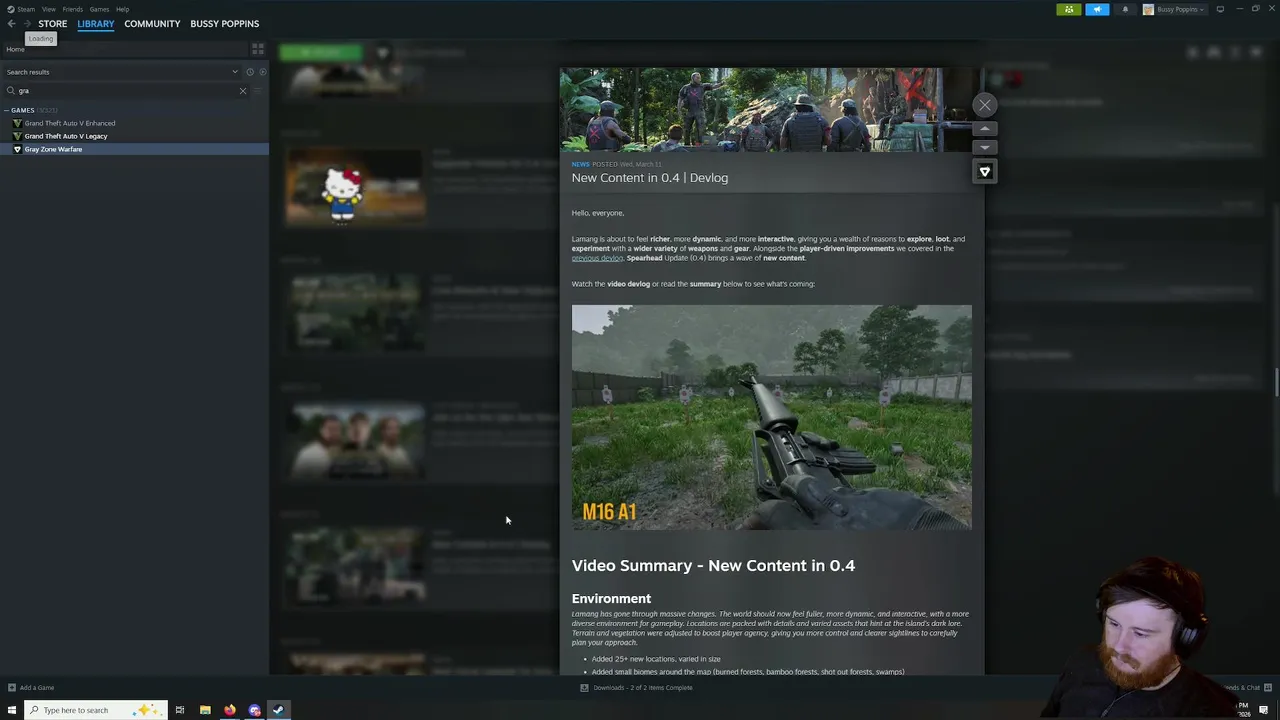The image size is (1280, 720).
Task: Open the Help menu
Action: 122,9
